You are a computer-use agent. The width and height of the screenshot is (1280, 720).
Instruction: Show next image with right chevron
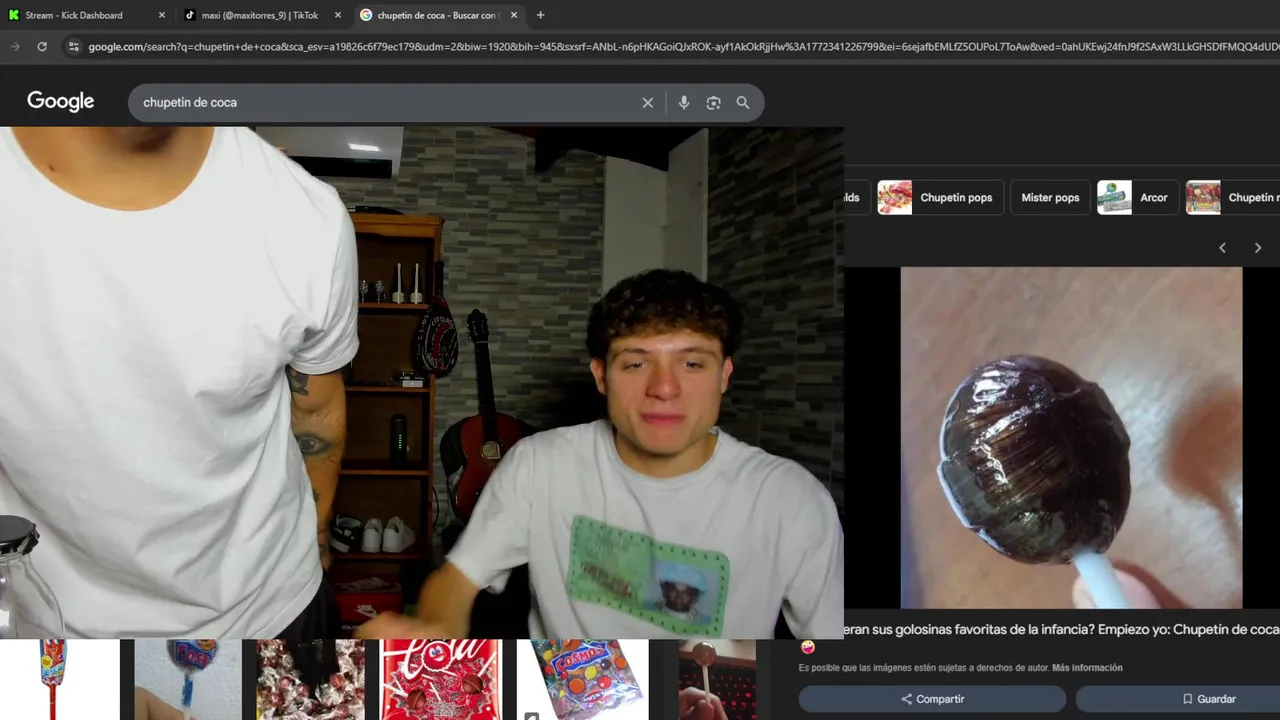(x=1258, y=248)
